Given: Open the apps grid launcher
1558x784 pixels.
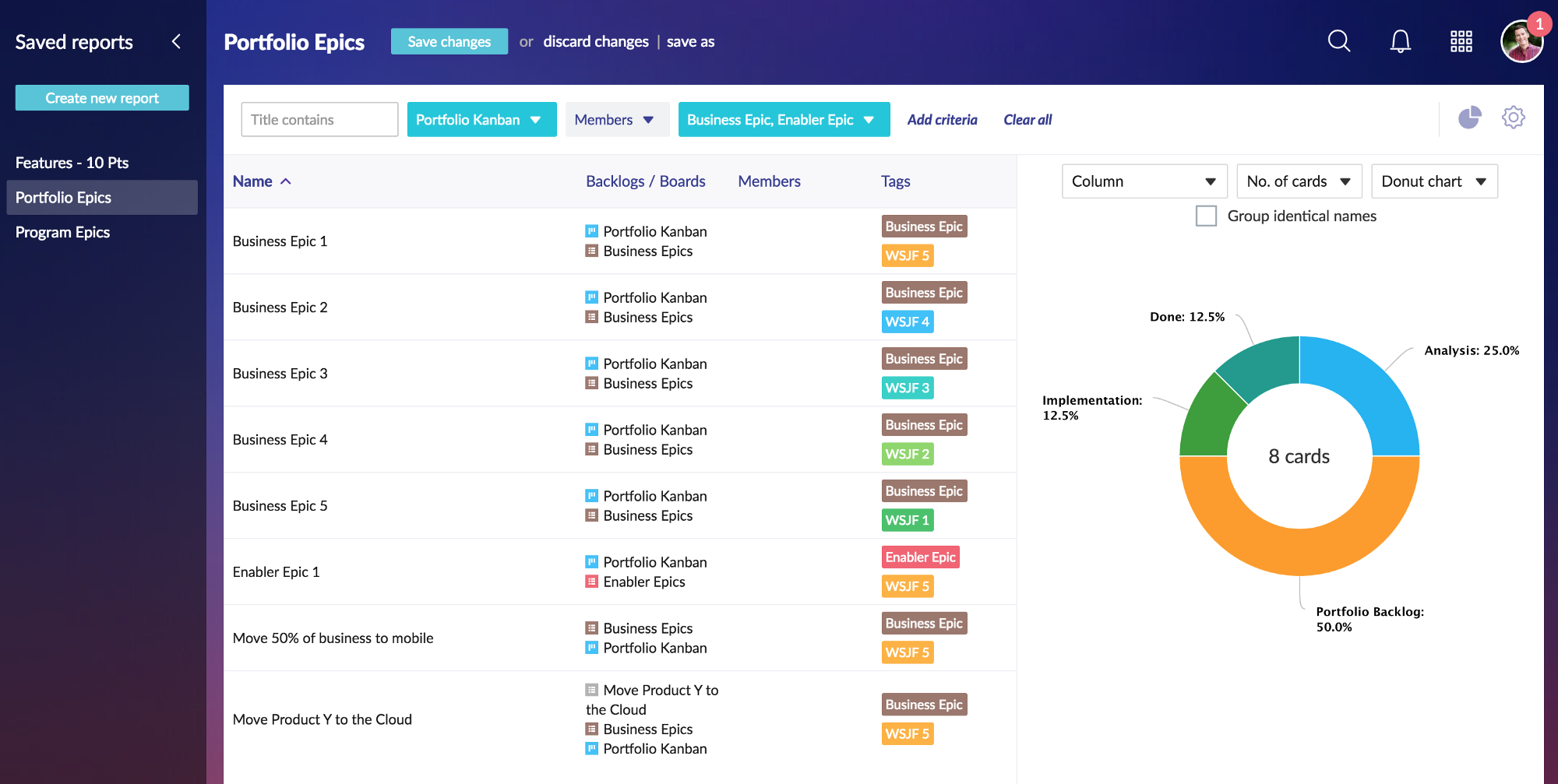Looking at the screenshot, I should coord(1461,41).
